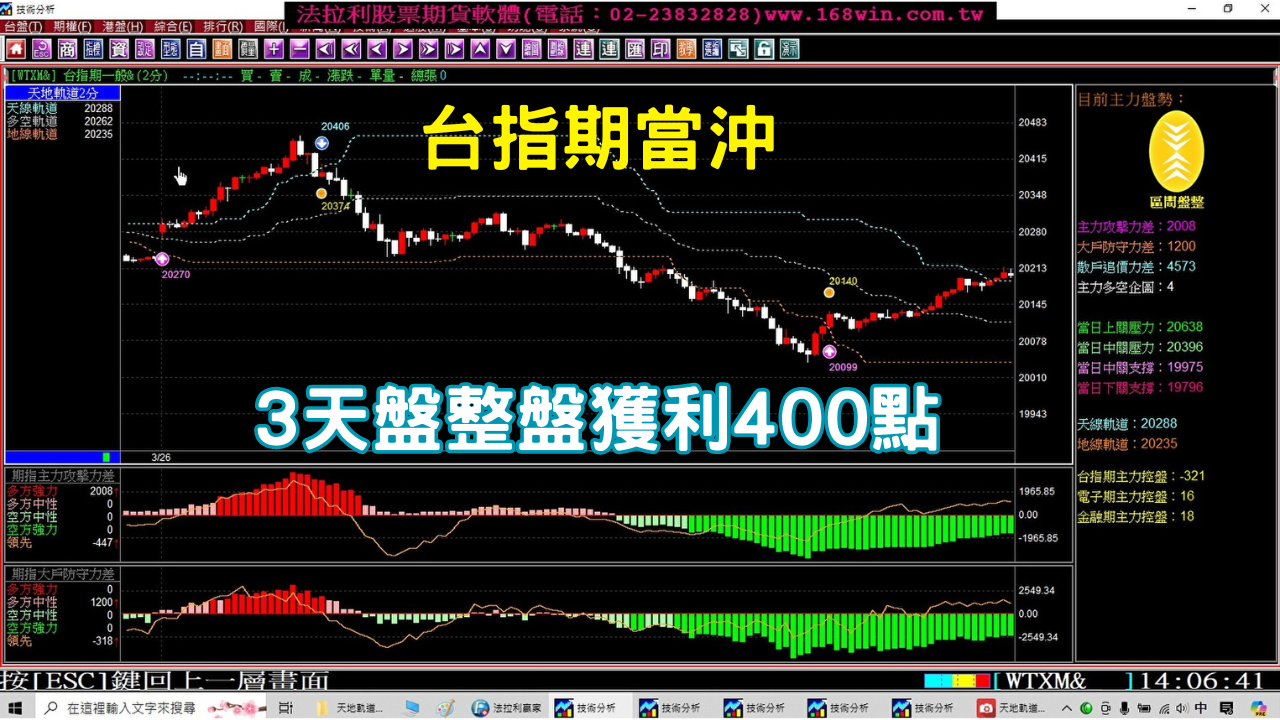Click the pink 20099 low marker
Image resolution: width=1280 pixels, height=720 pixels.
pos(829,352)
